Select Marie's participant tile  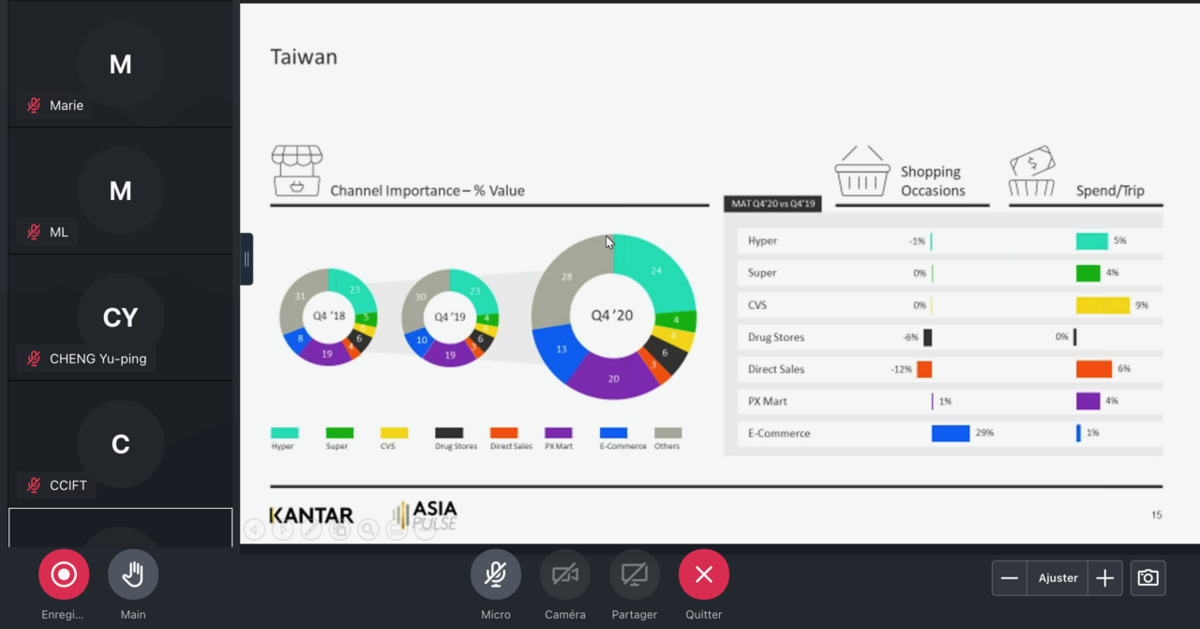(120, 65)
